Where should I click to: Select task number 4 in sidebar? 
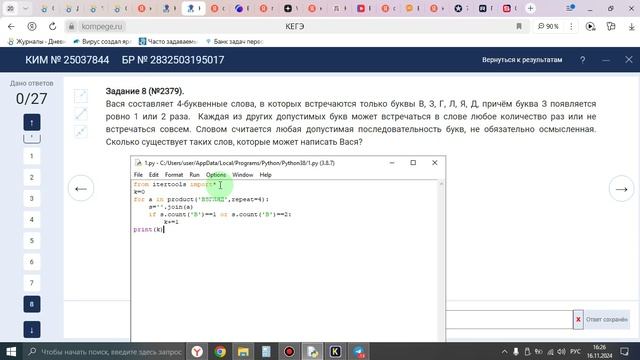click(x=32, y=220)
